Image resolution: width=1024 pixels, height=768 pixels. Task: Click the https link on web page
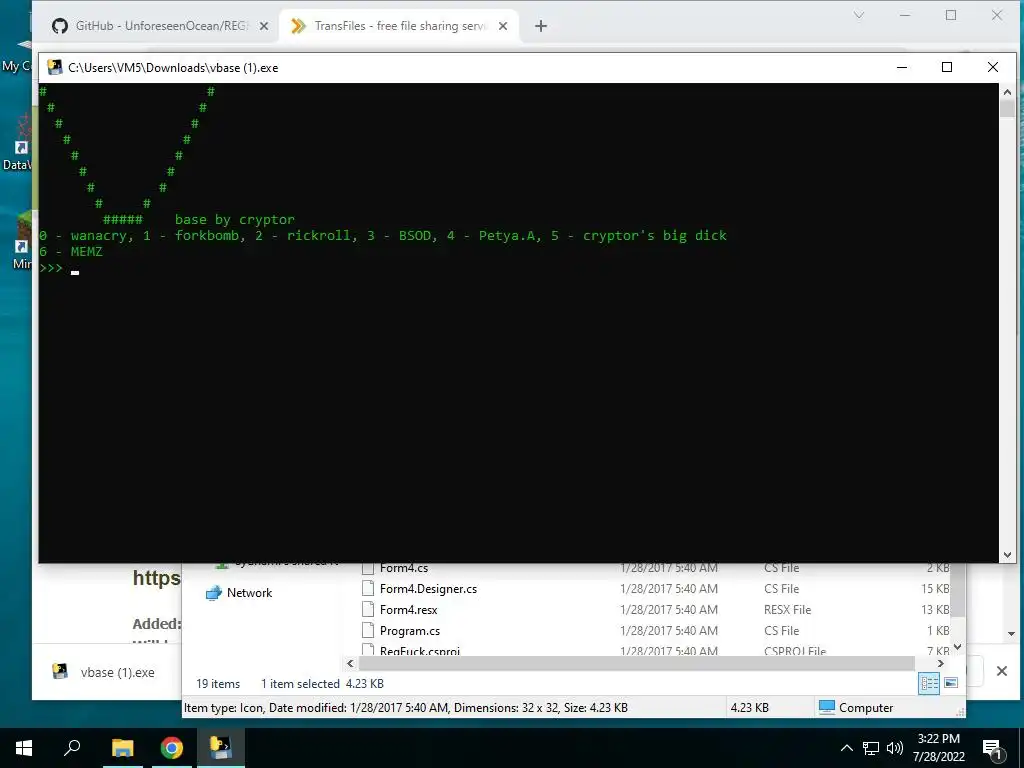156,579
